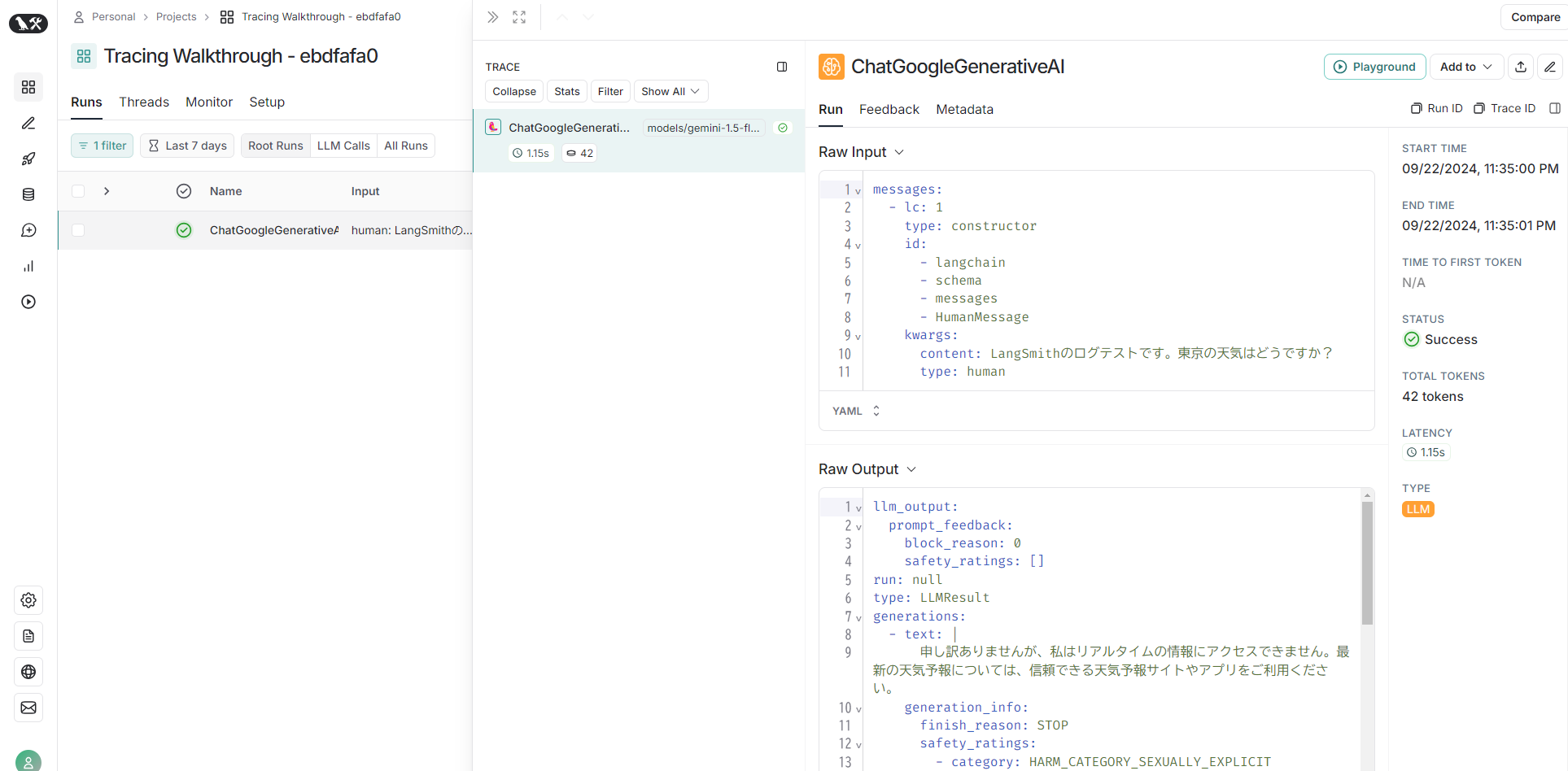Screen dimensions: 1568x771
Task: Click the Stats button
Action: [567, 91]
